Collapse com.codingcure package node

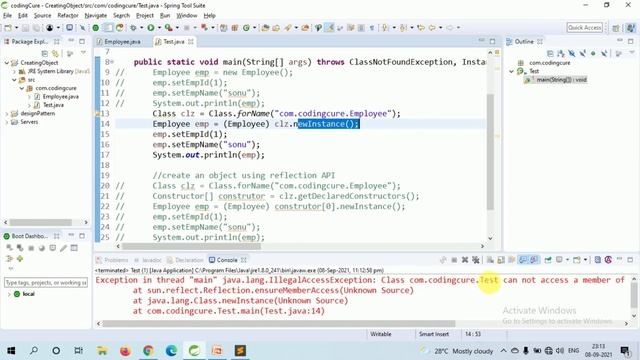pyautogui.click(x=22, y=89)
